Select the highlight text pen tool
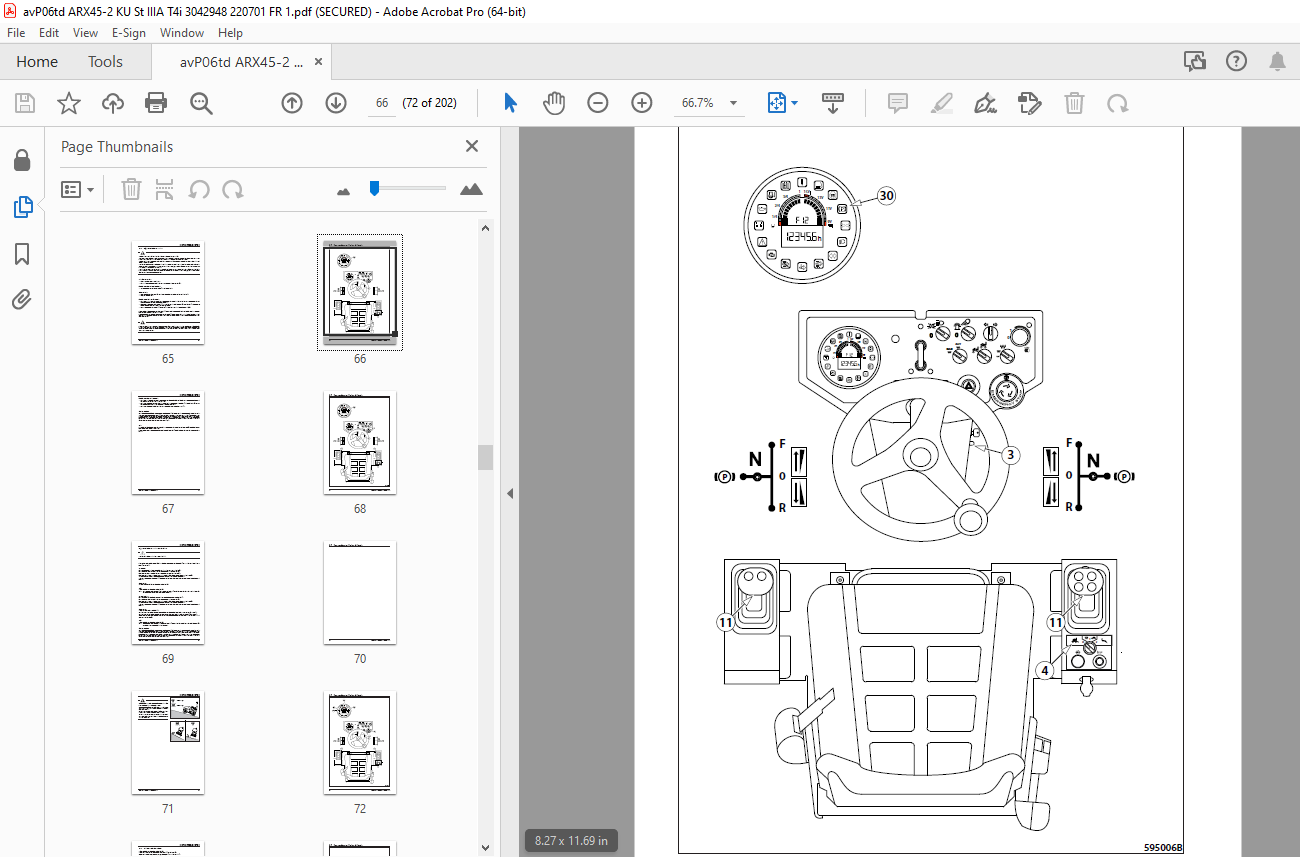The height and width of the screenshot is (857, 1300). pyautogui.click(x=941, y=103)
